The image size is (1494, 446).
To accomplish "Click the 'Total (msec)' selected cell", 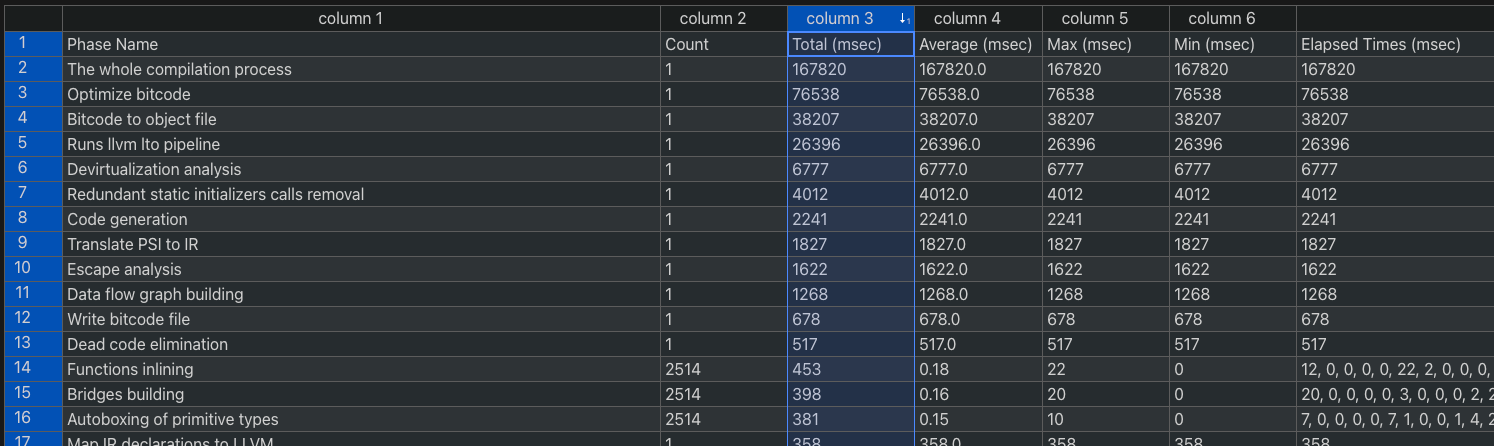I will click(x=850, y=44).
